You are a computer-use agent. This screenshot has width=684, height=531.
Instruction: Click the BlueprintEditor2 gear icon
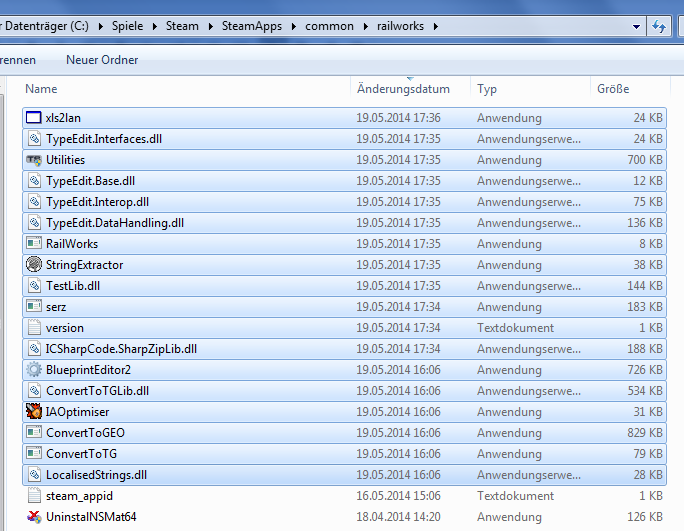[x=34, y=370]
